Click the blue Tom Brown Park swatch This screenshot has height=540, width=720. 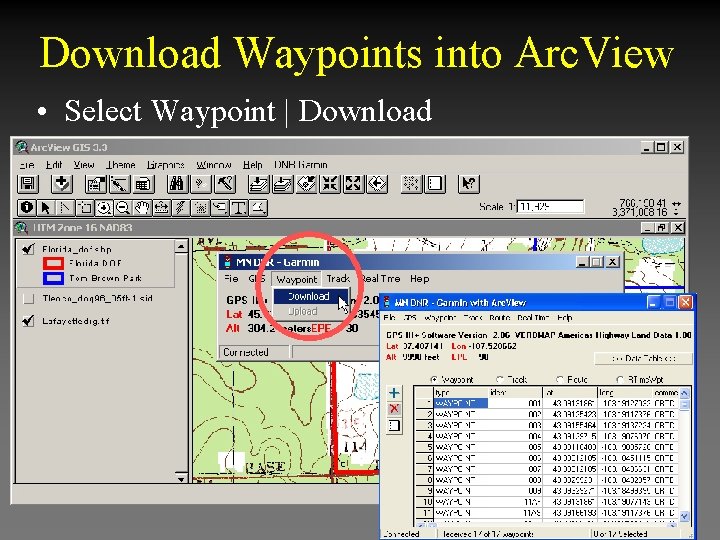coord(53,278)
